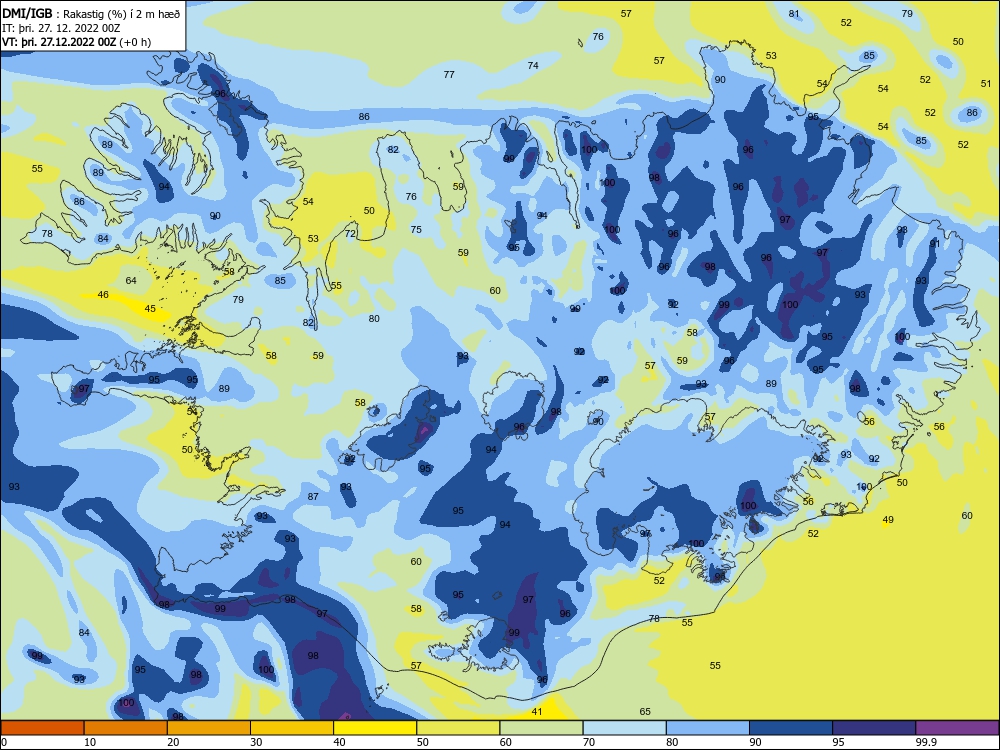
Task: Click the '99.9' legend tick label
Action: [x=925, y=742]
